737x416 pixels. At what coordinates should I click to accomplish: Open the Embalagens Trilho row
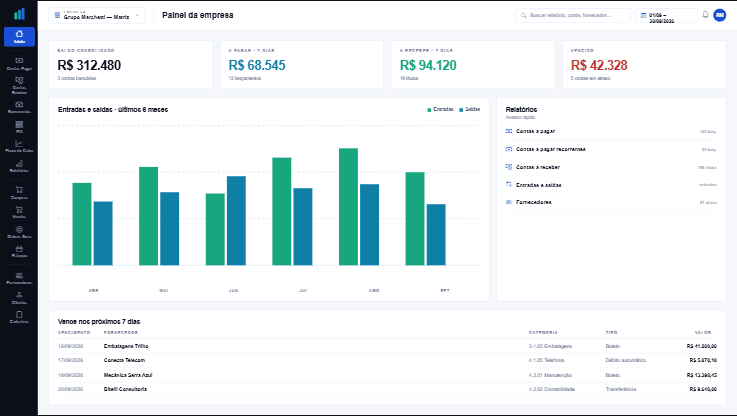pos(387,346)
